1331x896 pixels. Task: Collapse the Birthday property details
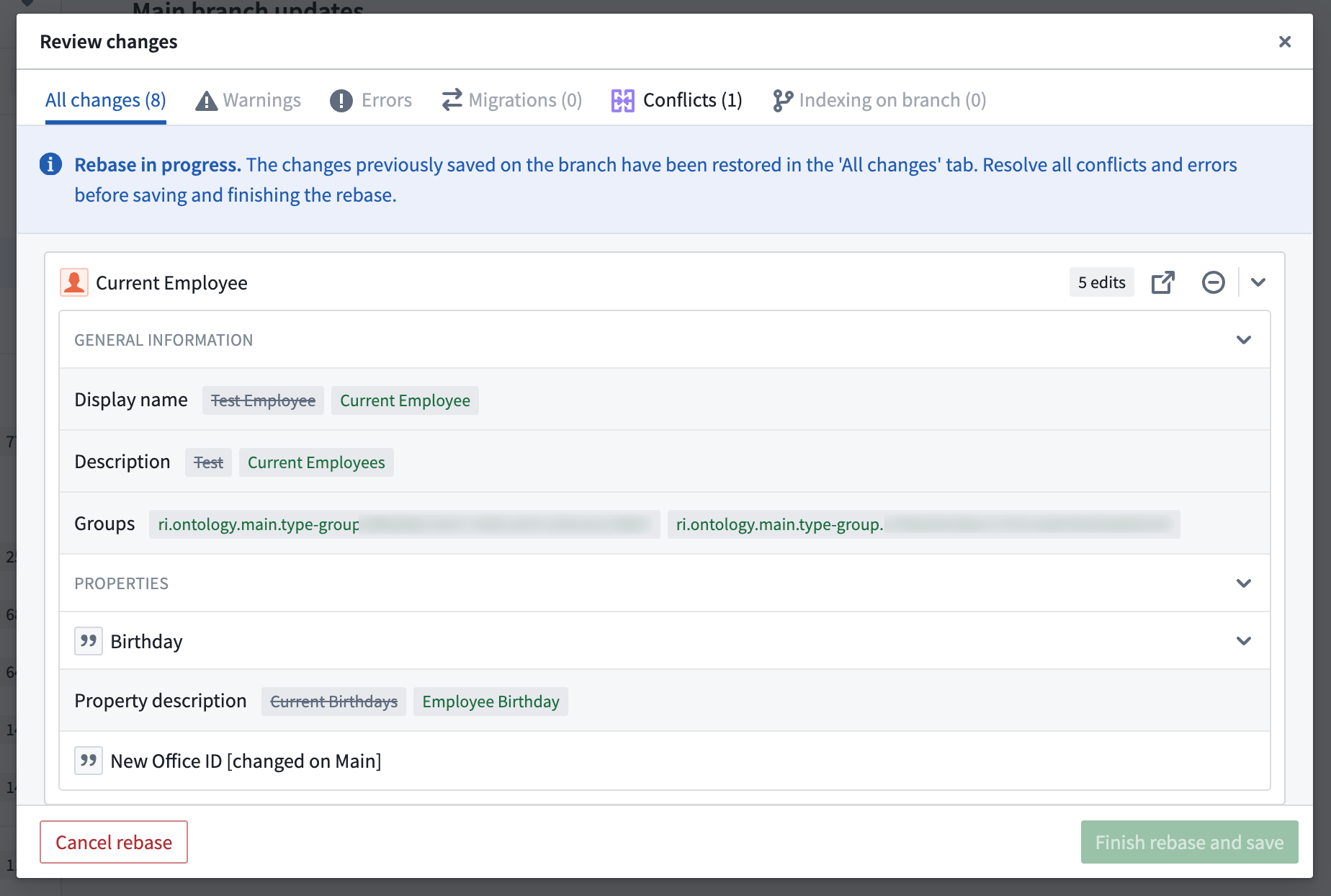1244,640
